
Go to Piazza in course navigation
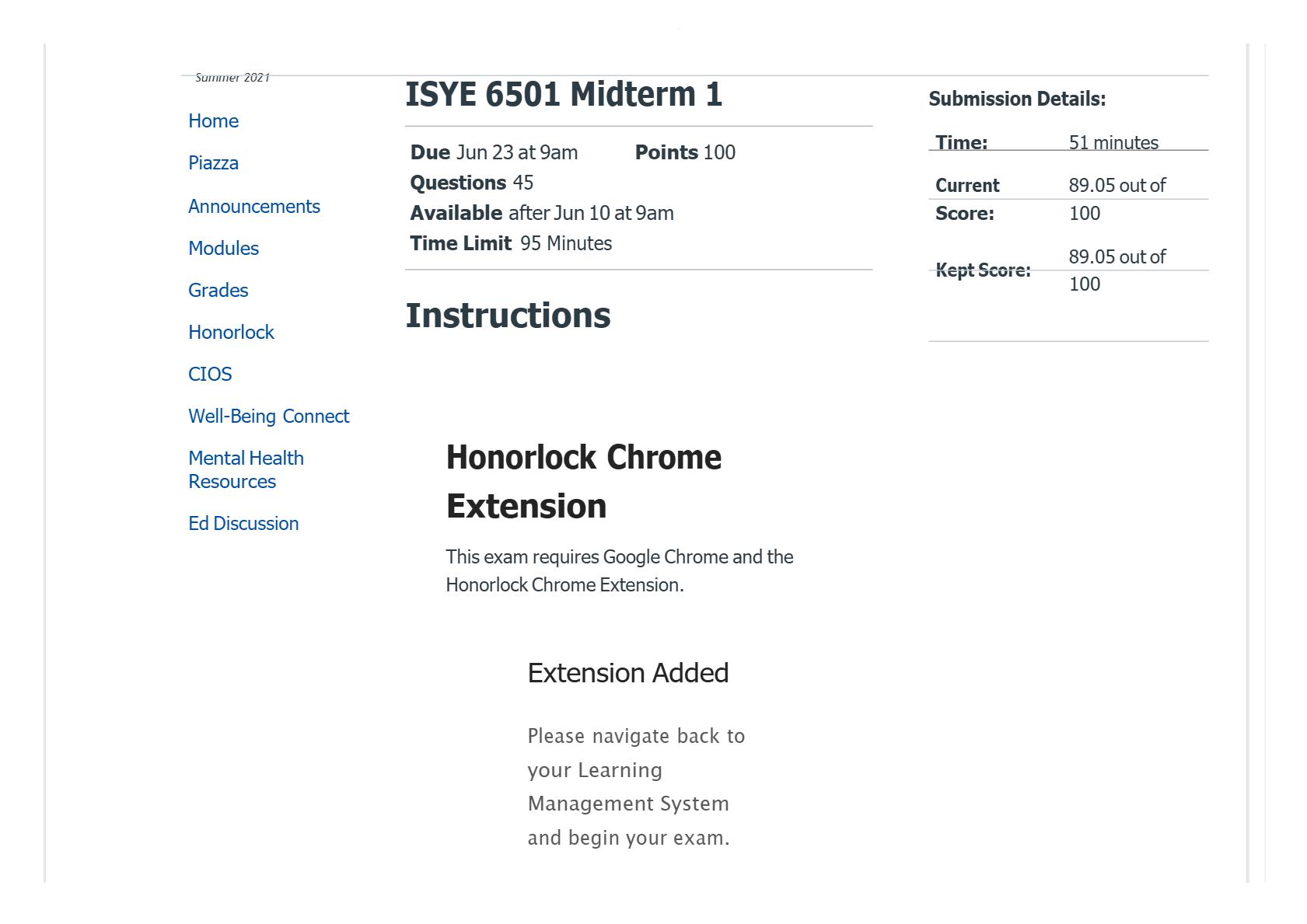[213, 163]
